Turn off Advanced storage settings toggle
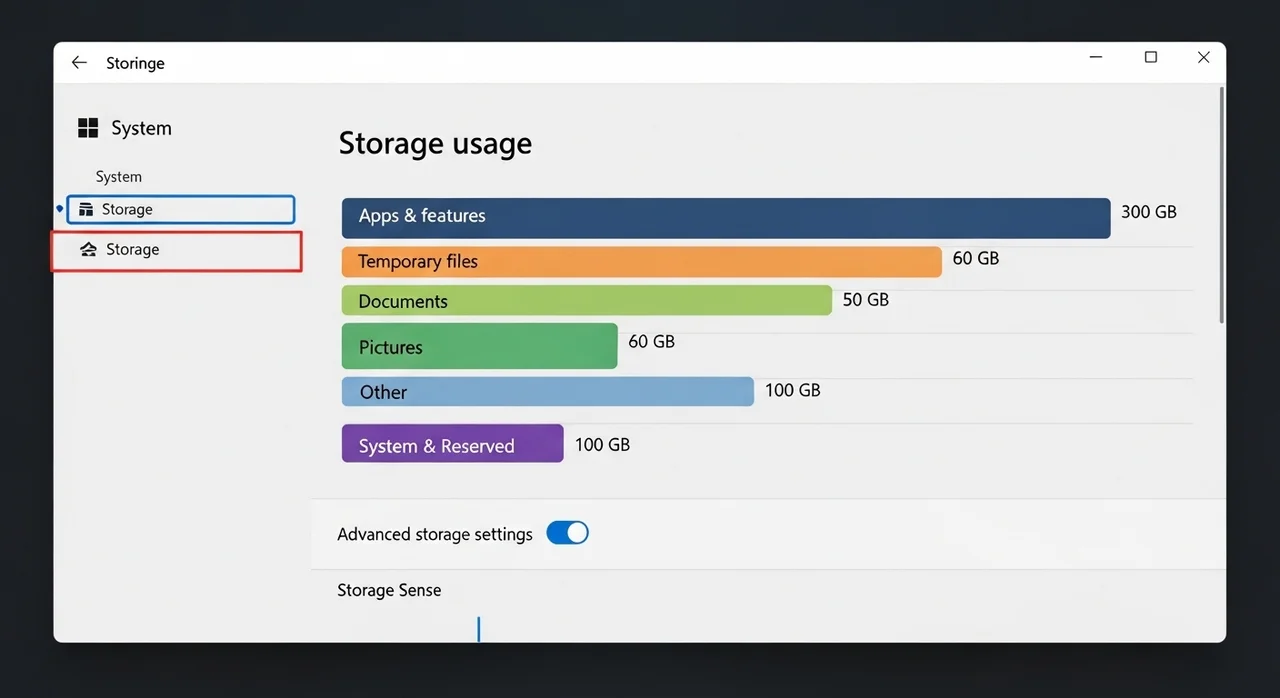1280x698 pixels. tap(567, 533)
